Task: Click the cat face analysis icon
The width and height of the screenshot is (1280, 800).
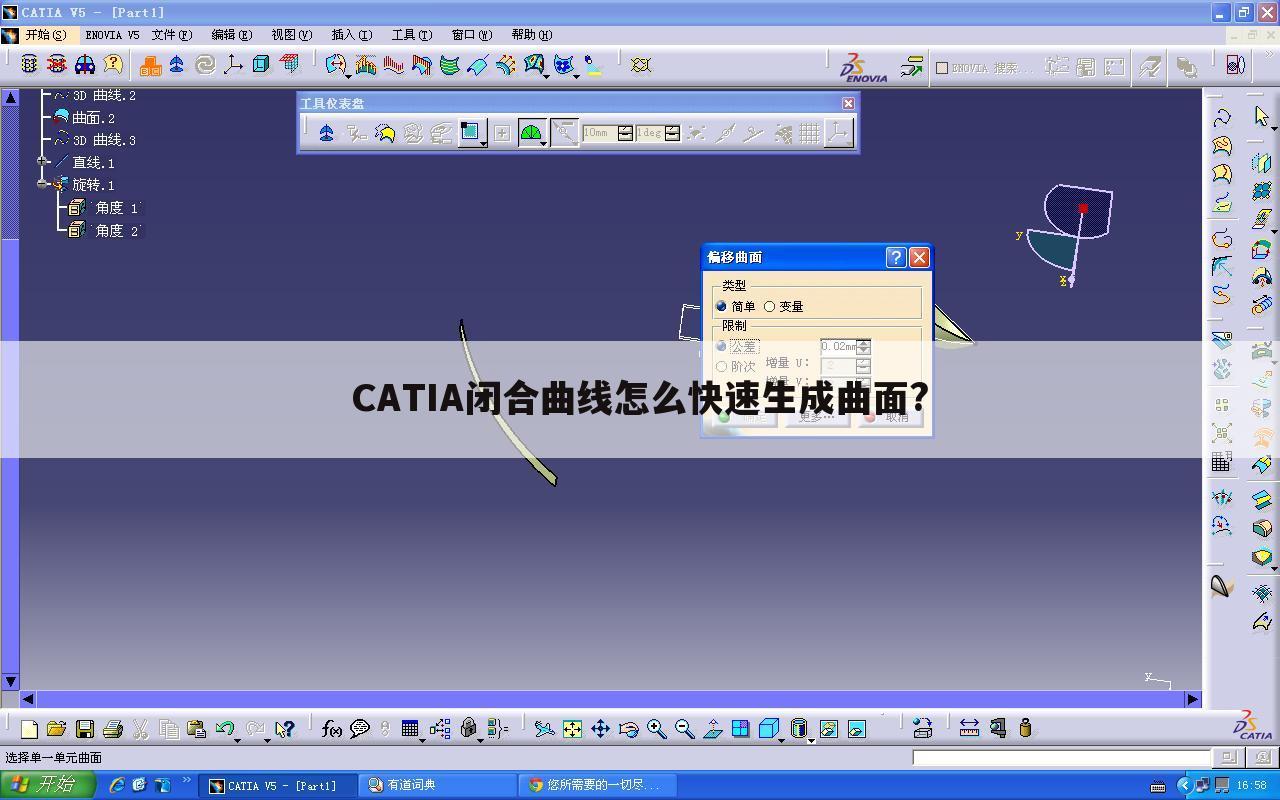Action: coord(565,65)
